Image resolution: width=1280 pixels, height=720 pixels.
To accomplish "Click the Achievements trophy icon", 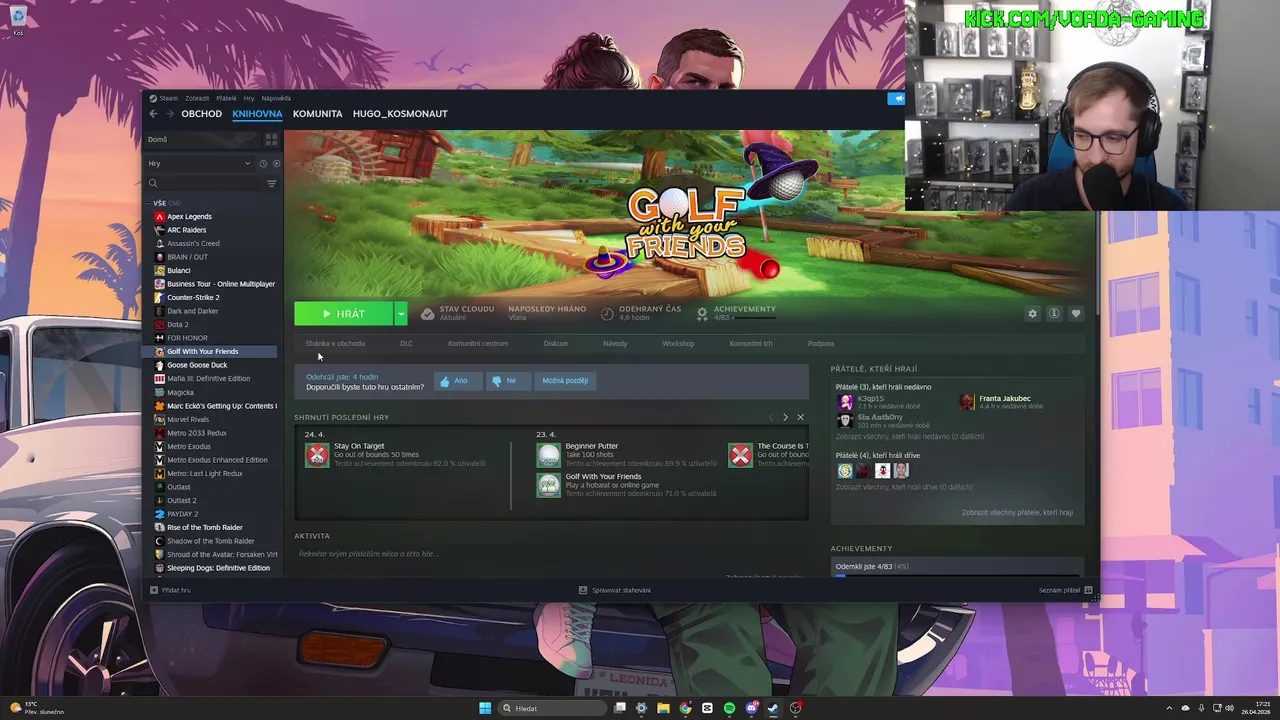I will tap(702, 313).
